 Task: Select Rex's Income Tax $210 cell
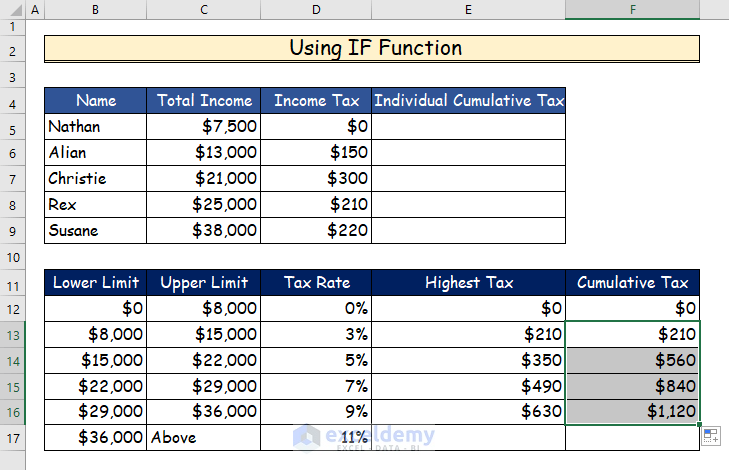click(x=316, y=204)
